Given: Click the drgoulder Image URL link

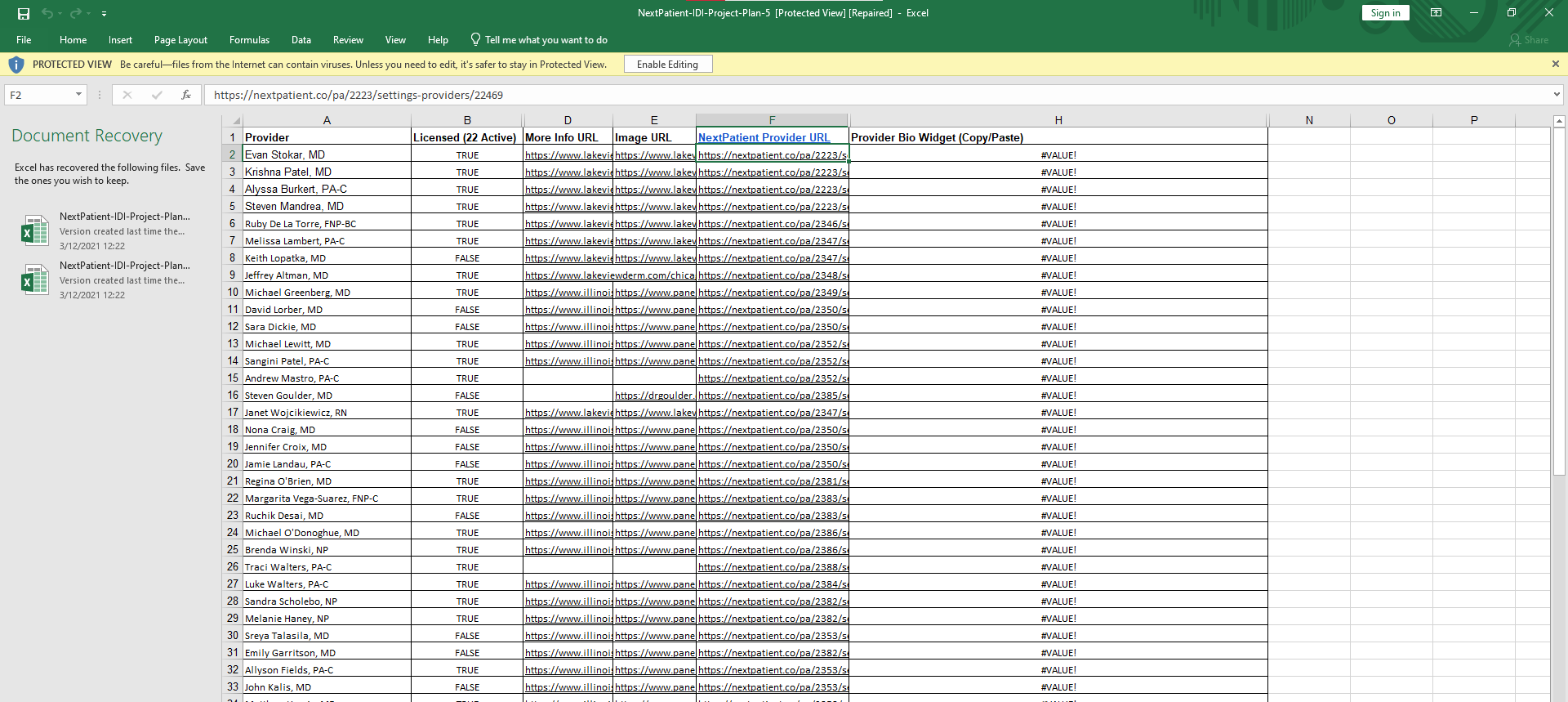Looking at the screenshot, I should 654,396.
